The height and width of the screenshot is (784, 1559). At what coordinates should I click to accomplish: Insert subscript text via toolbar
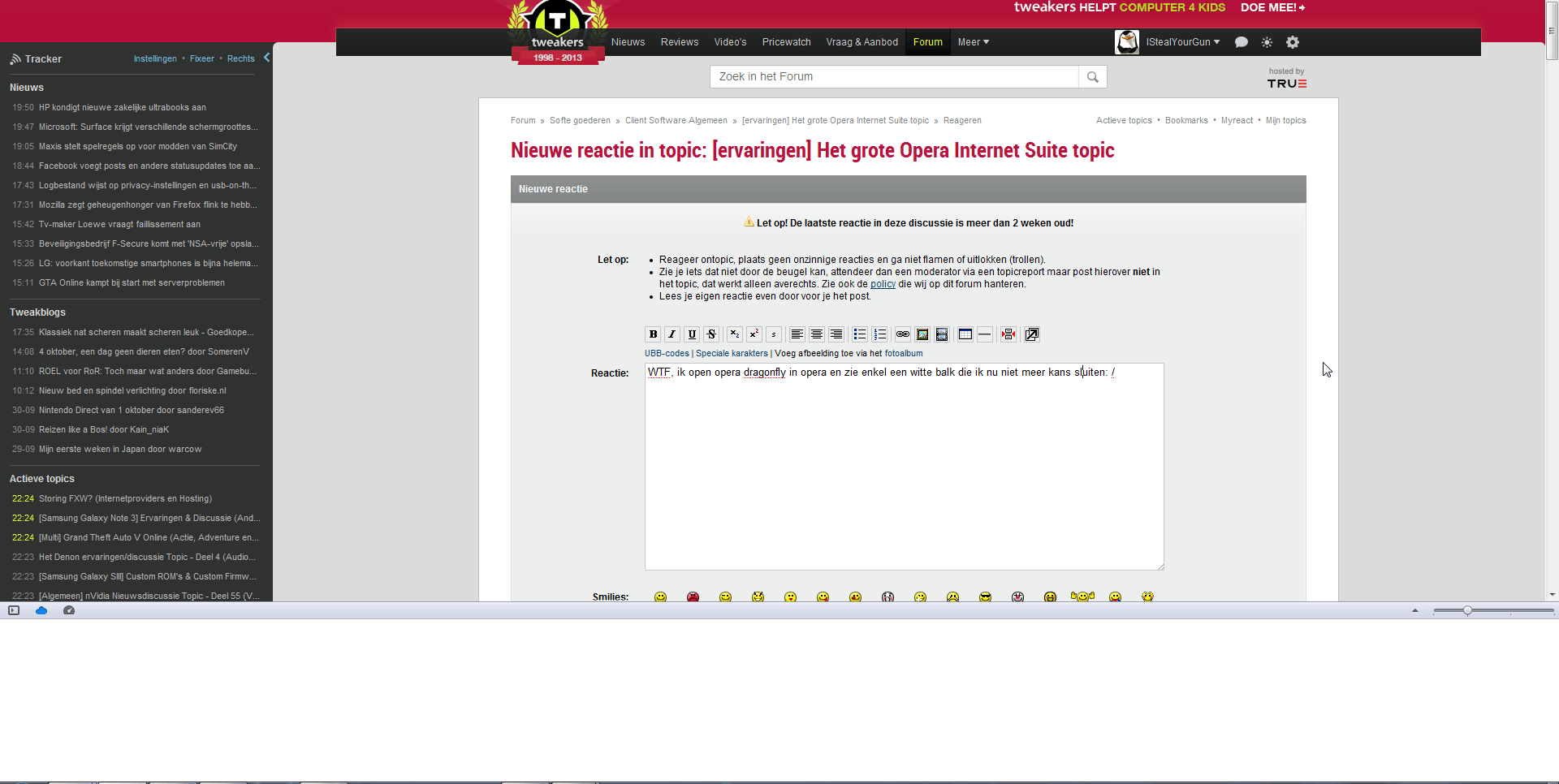point(734,334)
